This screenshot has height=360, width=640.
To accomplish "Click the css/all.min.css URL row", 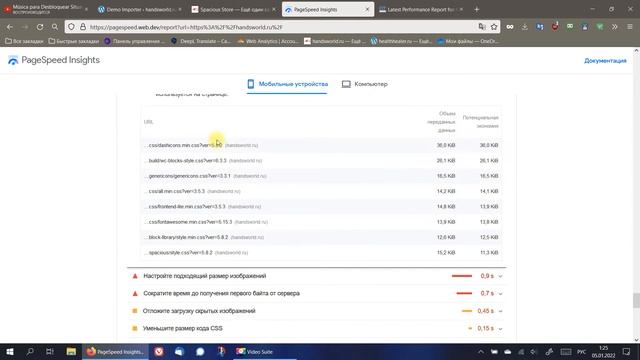I will tap(321, 191).
